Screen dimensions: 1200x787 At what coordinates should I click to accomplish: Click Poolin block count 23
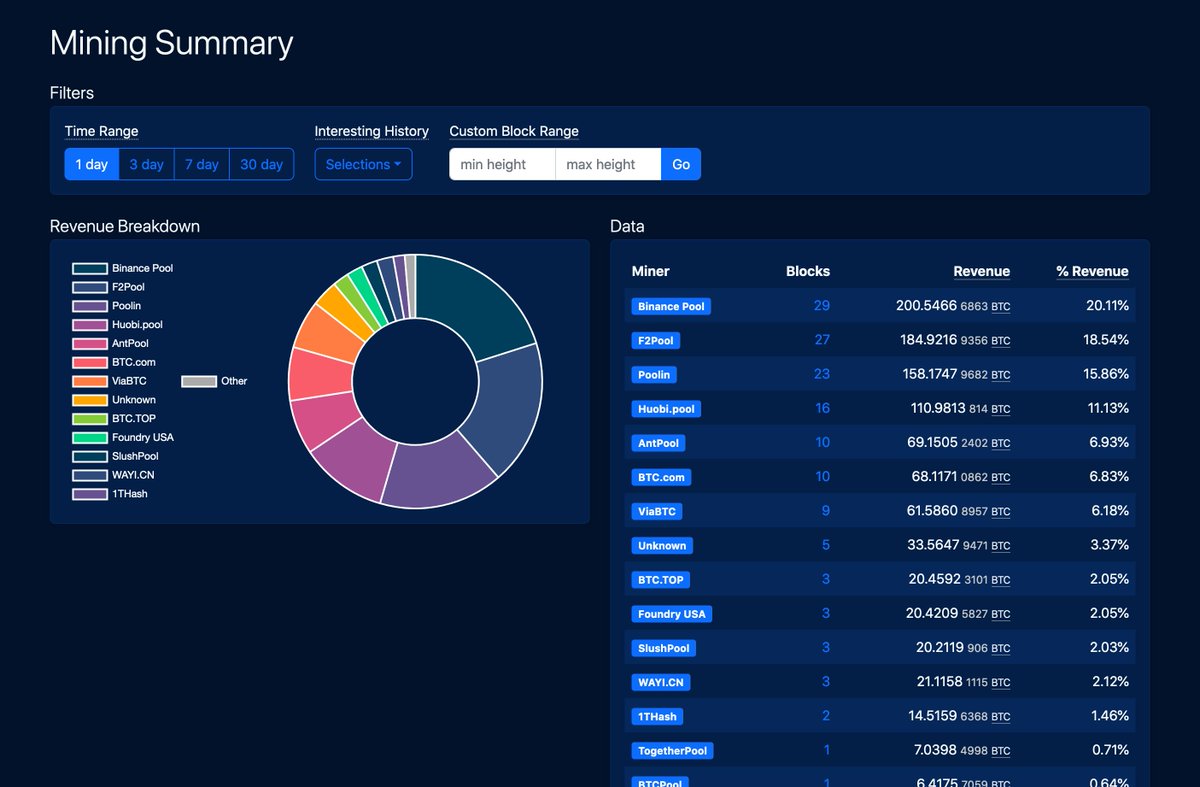[821, 373]
